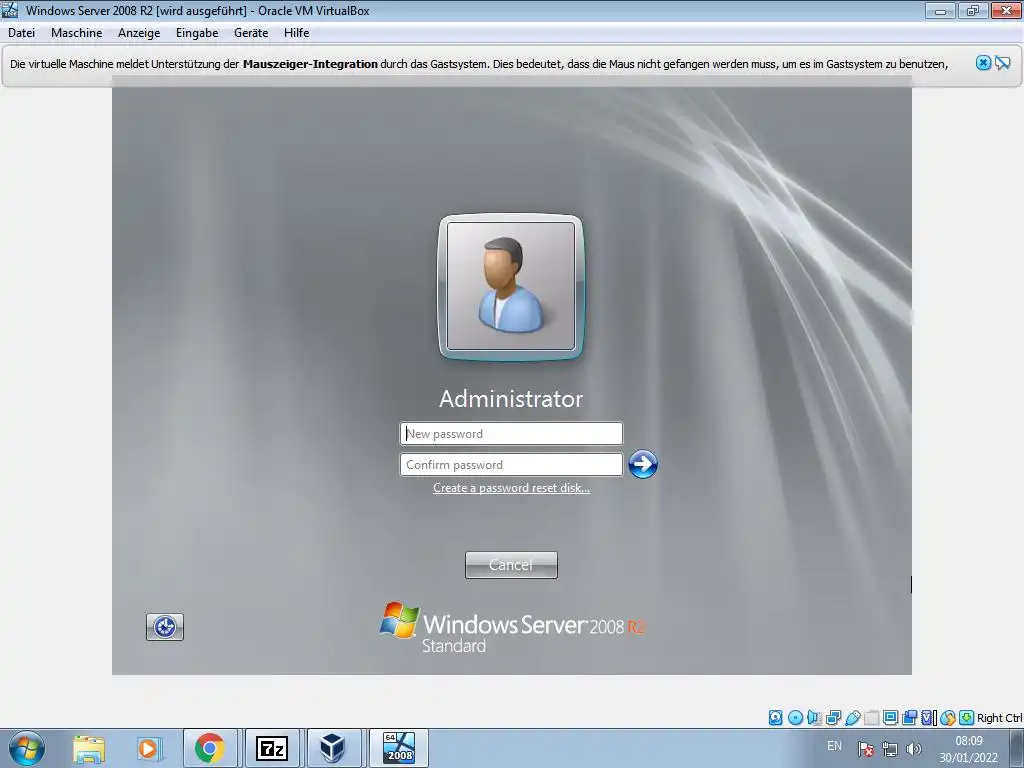Click the Right Ctrl host key label
Image resolution: width=1024 pixels, height=768 pixels.
999,718
